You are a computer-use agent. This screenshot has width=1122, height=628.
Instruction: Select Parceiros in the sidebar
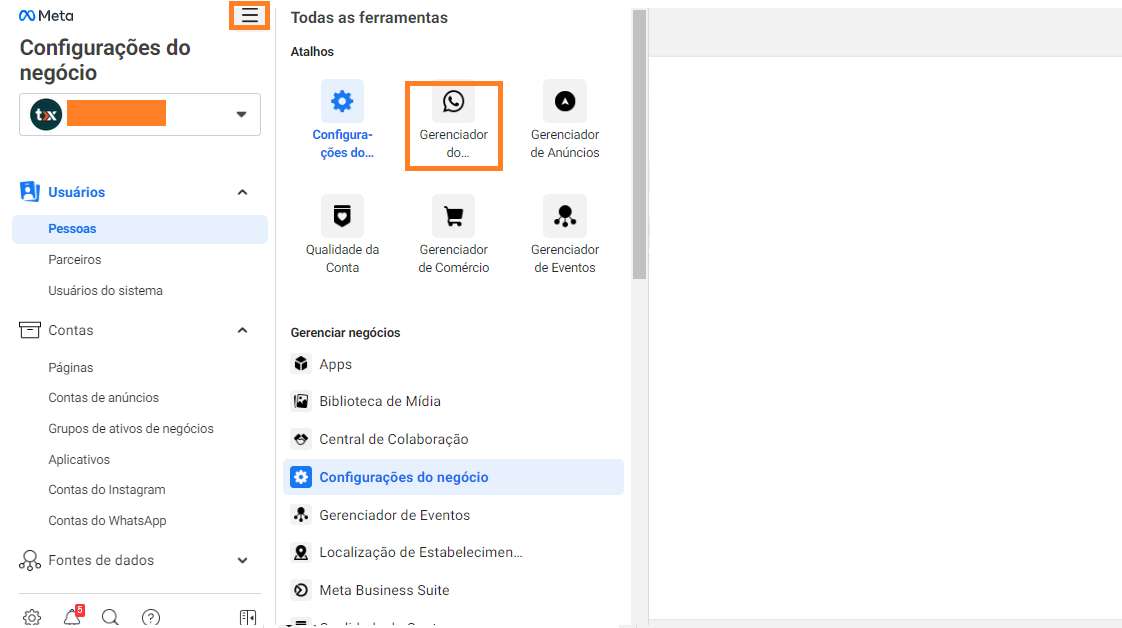pyautogui.click(x=74, y=260)
